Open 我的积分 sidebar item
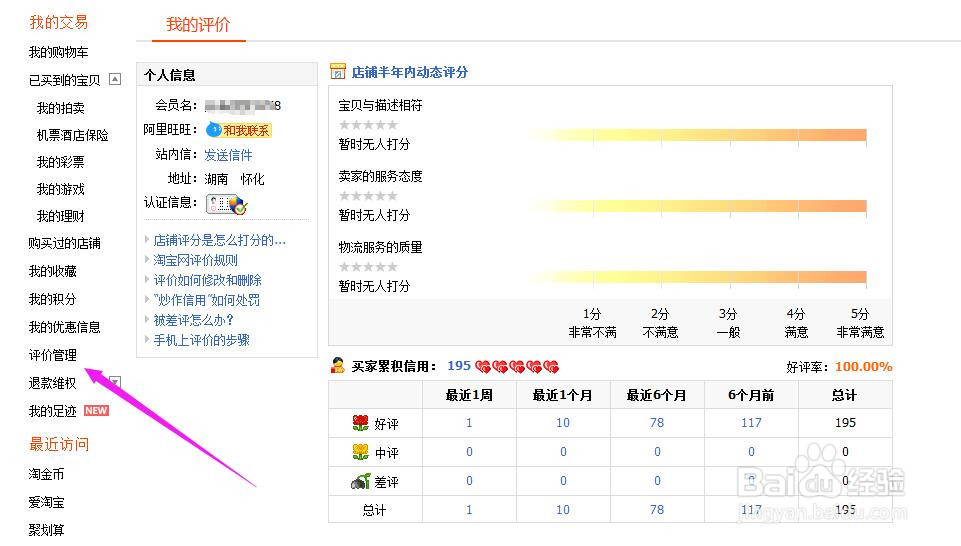 pos(53,299)
